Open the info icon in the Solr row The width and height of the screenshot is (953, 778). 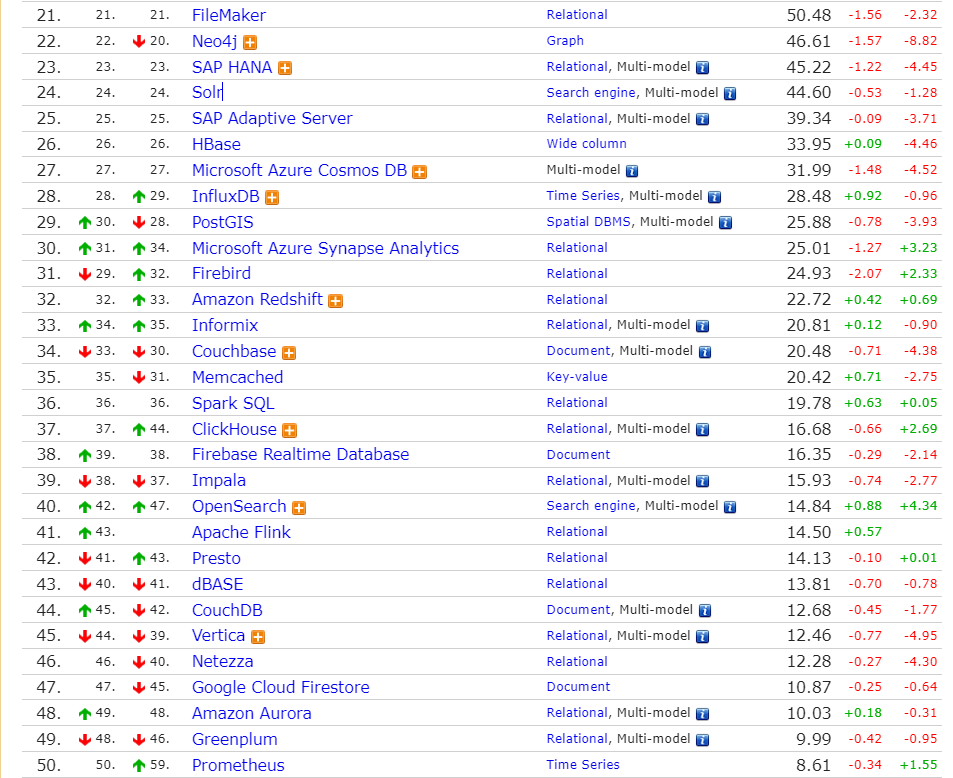coord(730,94)
